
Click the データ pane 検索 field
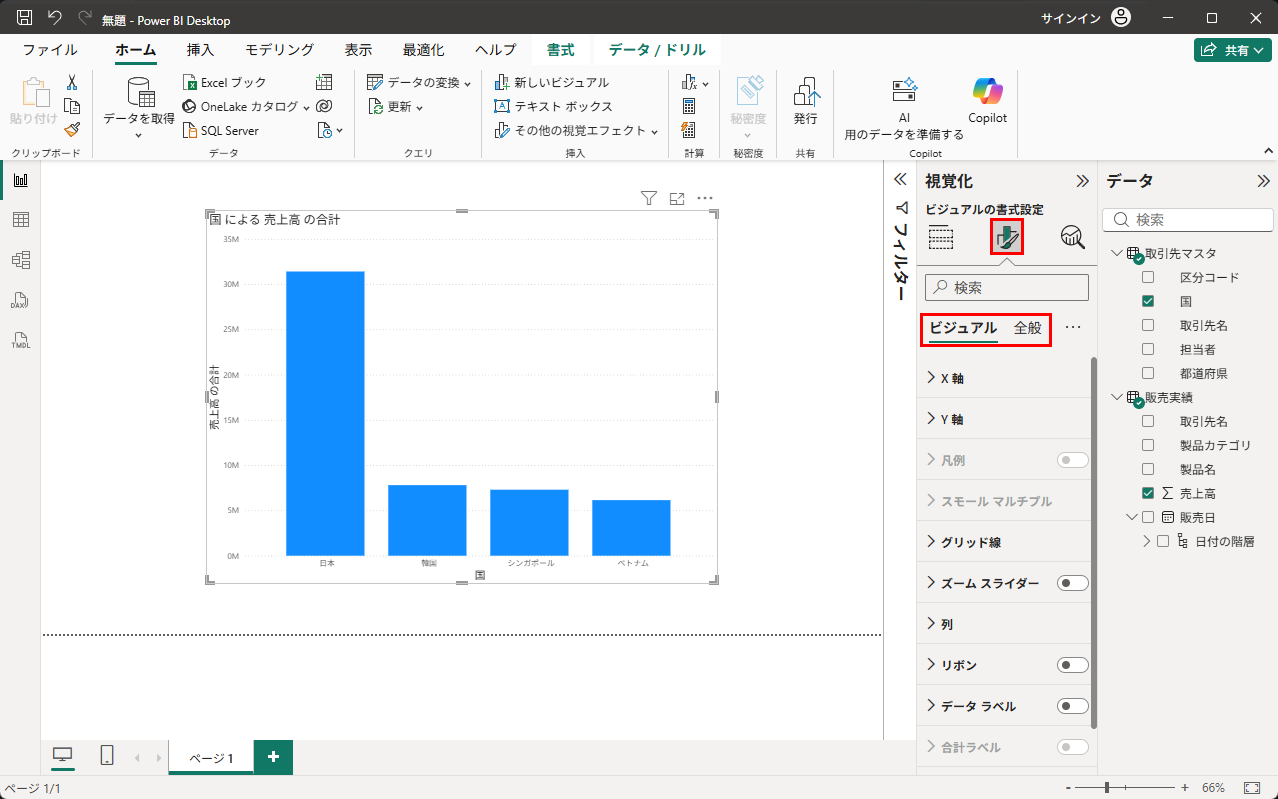point(1186,219)
